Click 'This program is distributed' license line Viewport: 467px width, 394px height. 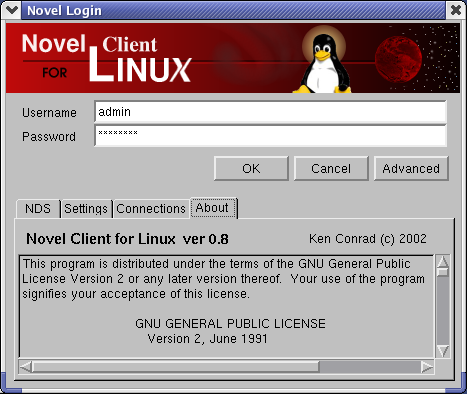click(217, 264)
